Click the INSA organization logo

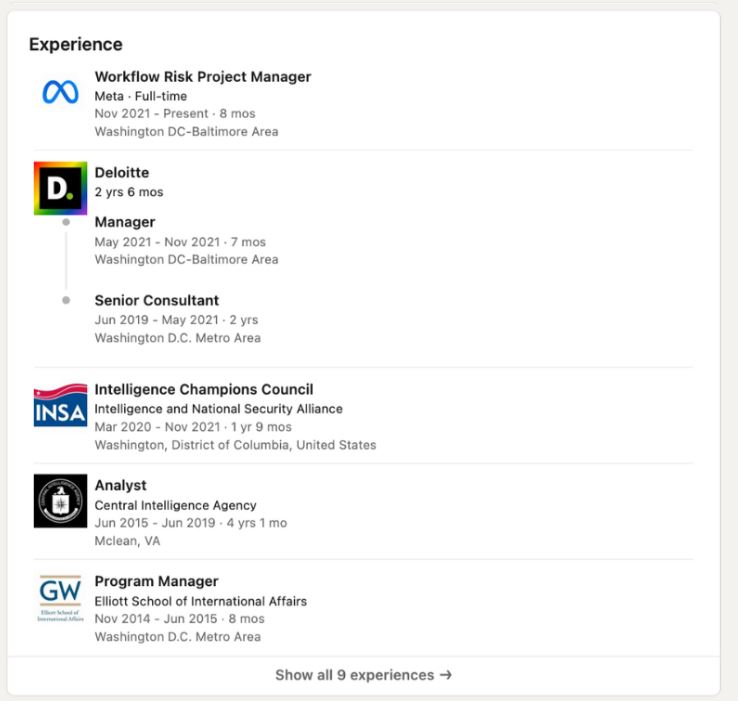(x=60, y=406)
